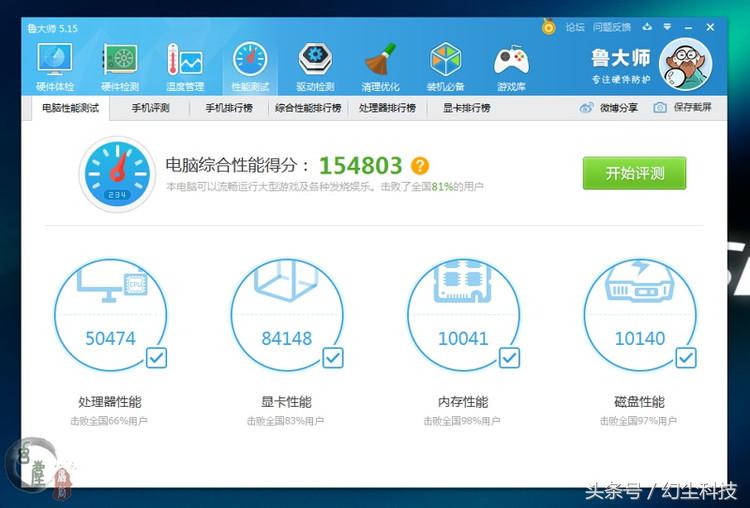The image size is (750, 508).
Task: Switch to the 手机评测 tab
Action: point(150,108)
